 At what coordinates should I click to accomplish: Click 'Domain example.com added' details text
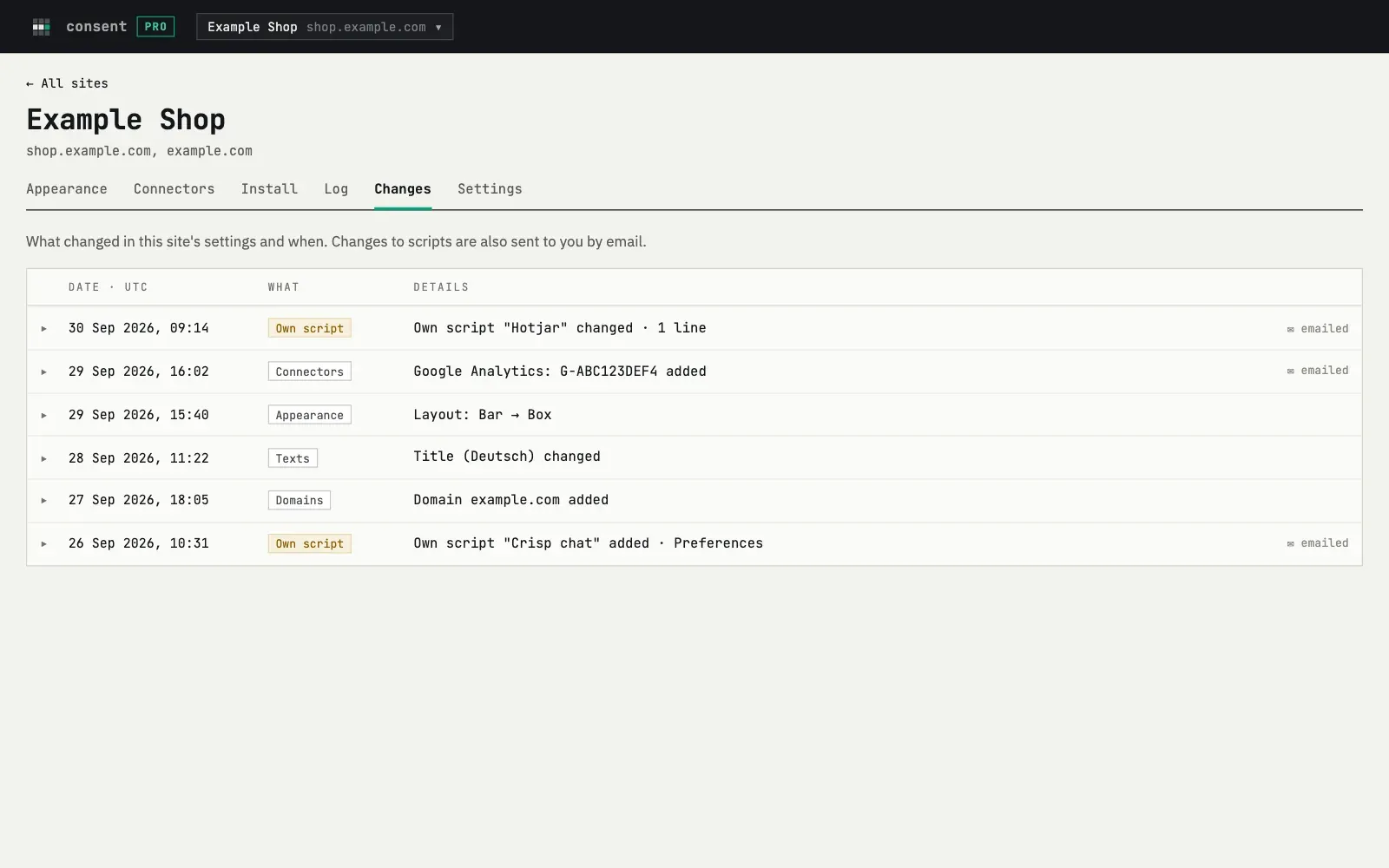pyautogui.click(x=511, y=500)
